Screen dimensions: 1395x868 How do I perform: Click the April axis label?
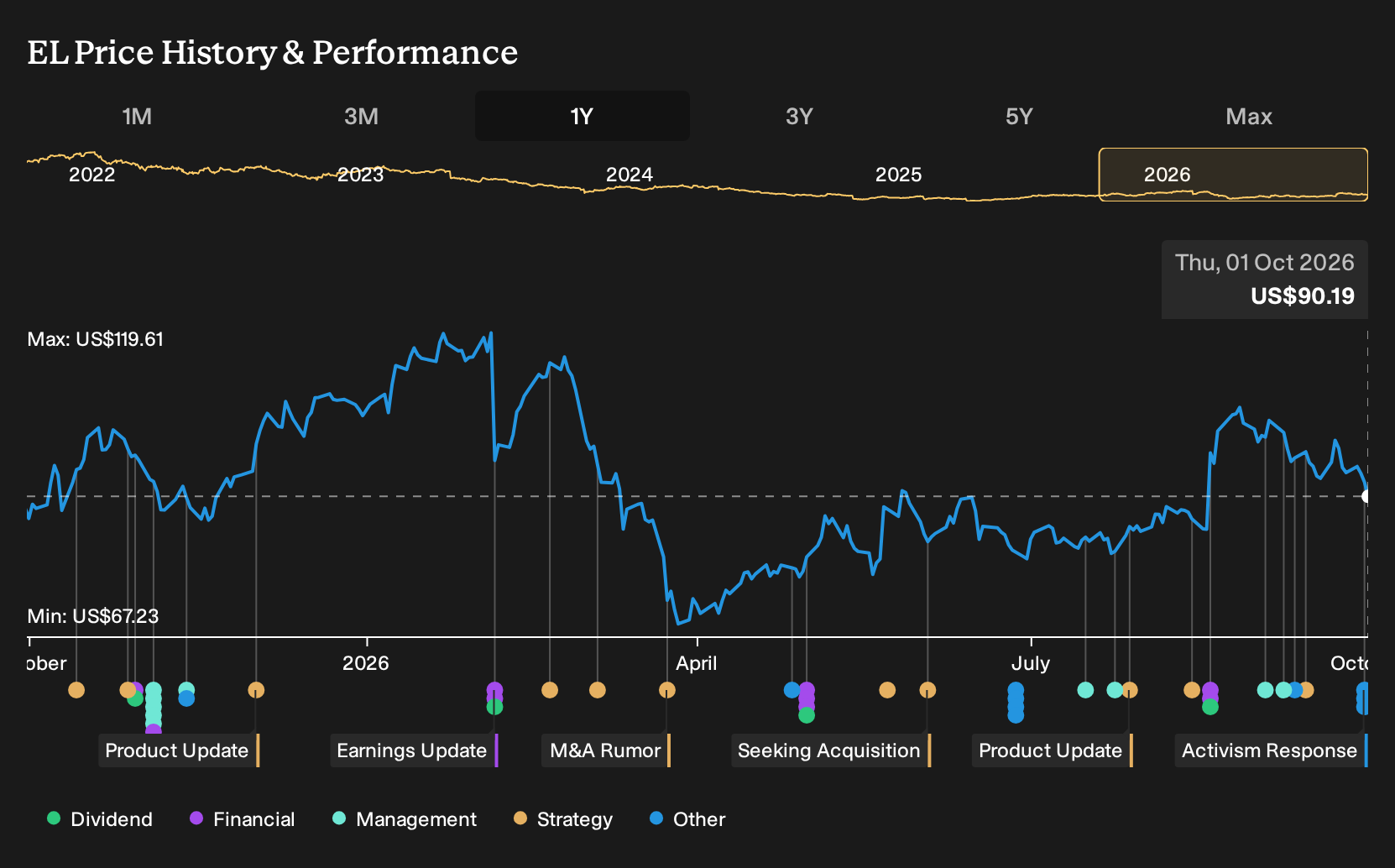[697, 663]
